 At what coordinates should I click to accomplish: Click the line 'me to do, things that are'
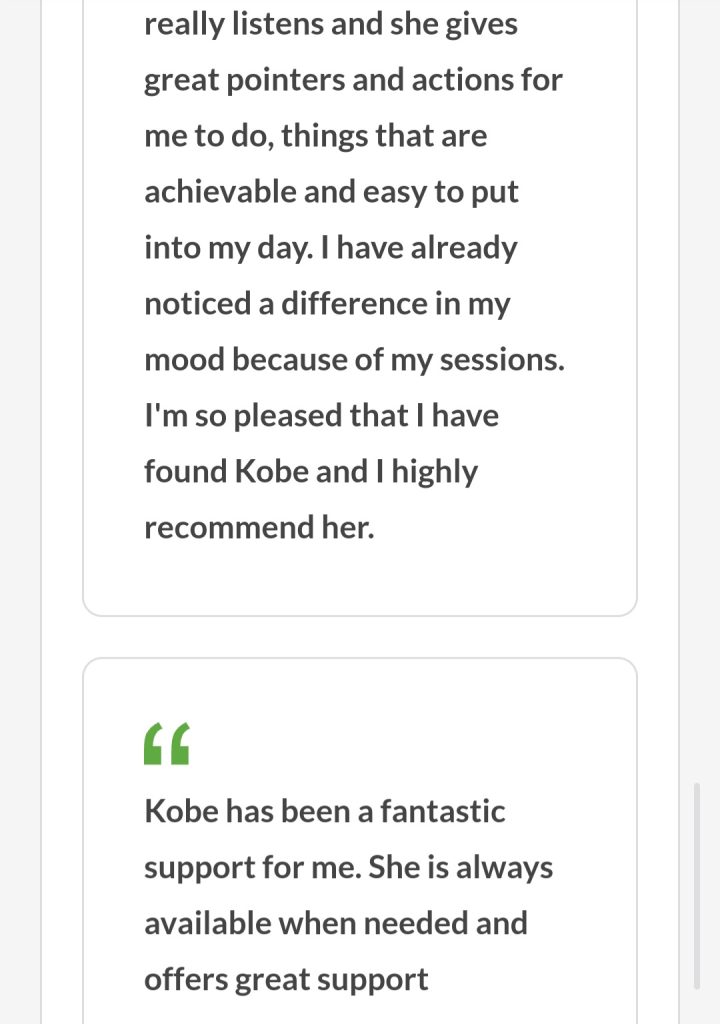(315, 136)
